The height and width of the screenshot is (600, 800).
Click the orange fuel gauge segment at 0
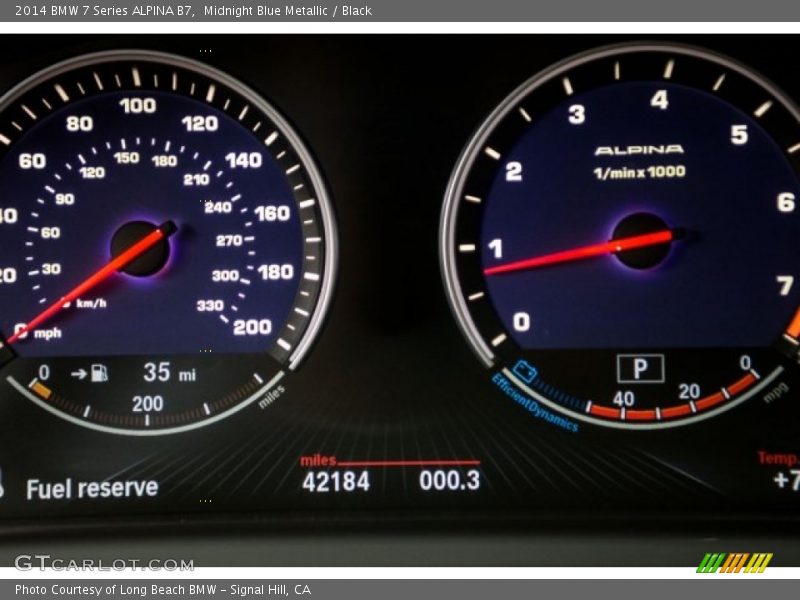pos(41,391)
